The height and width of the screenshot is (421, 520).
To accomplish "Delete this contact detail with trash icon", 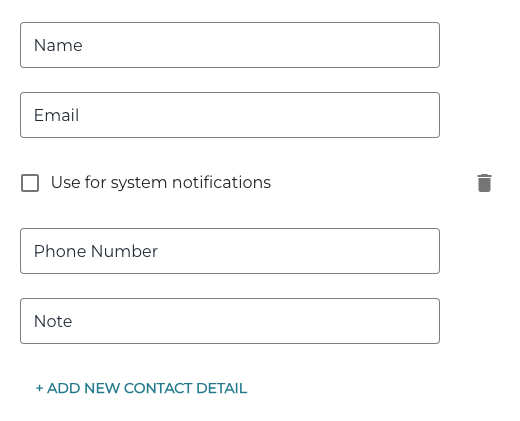I will coord(484,183).
